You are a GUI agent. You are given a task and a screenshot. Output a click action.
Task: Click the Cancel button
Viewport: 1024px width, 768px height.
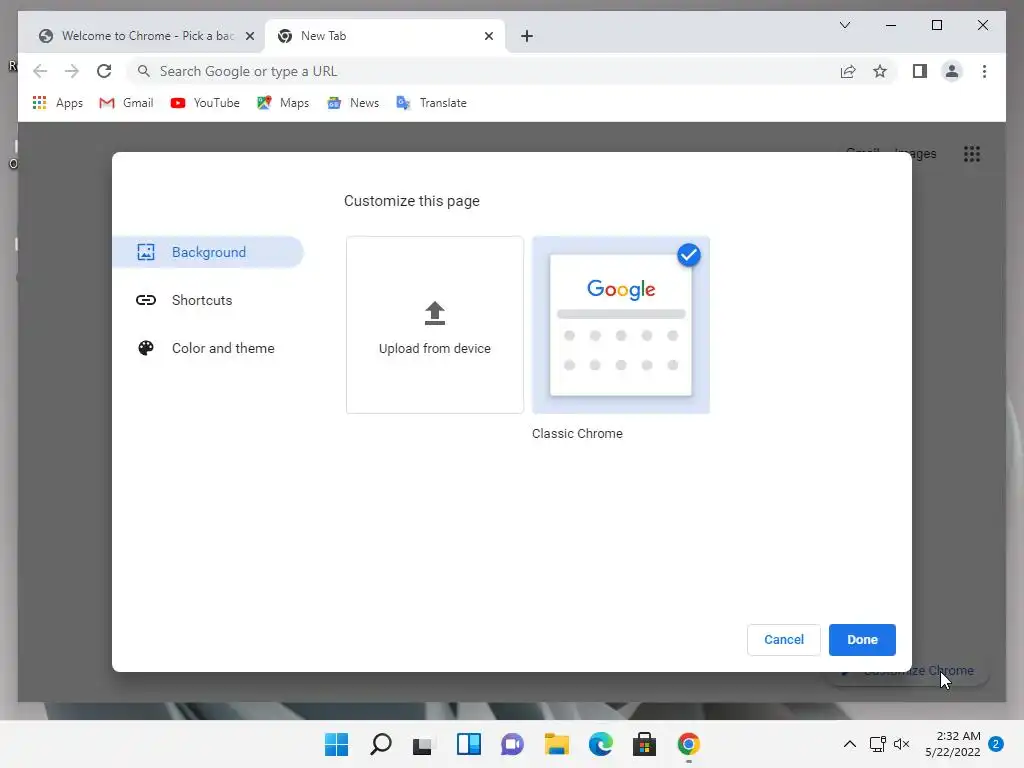tap(784, 640)
